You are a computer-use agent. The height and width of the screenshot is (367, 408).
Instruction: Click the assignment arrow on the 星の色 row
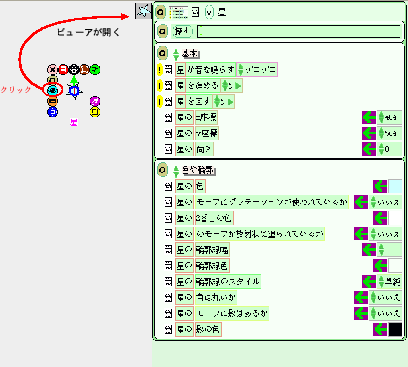pos(380,186)
